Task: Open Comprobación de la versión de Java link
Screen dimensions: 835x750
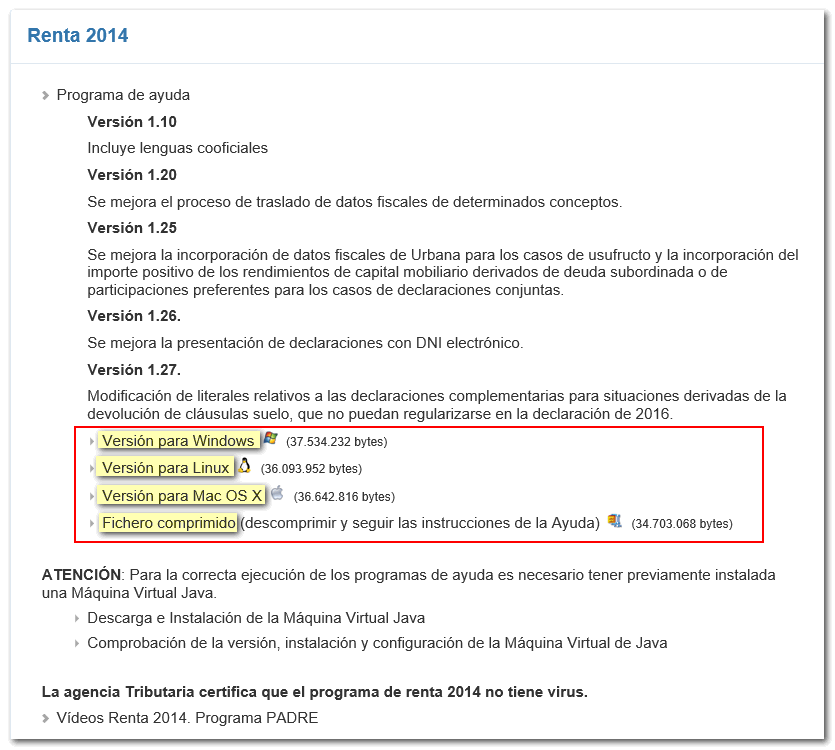Action: click(377, 643)
